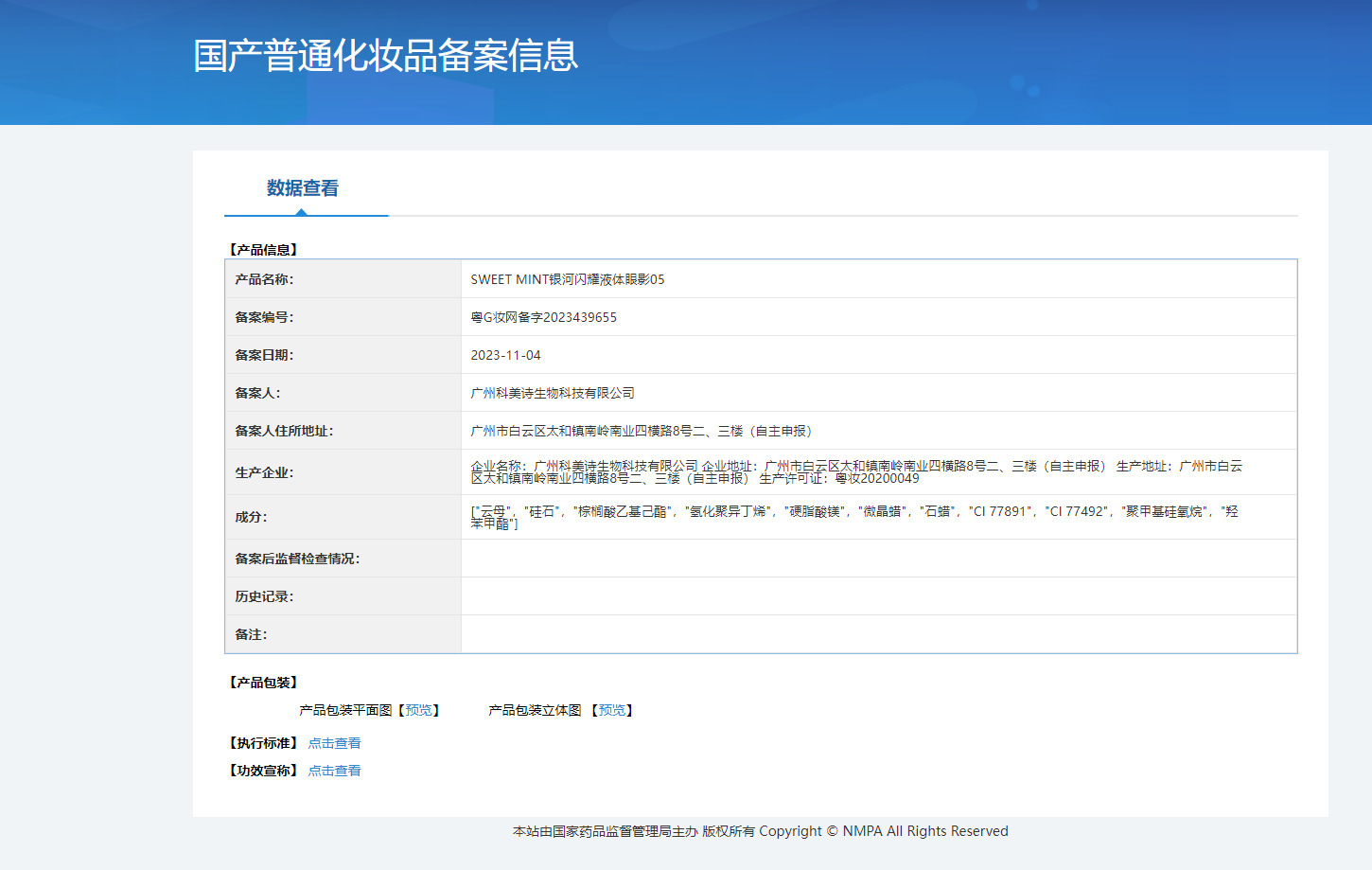The image size is (1372, 870).
Task: Click 点击查看 next to 功效宣称
Action: pyautogui.click(x=334, y=771)
